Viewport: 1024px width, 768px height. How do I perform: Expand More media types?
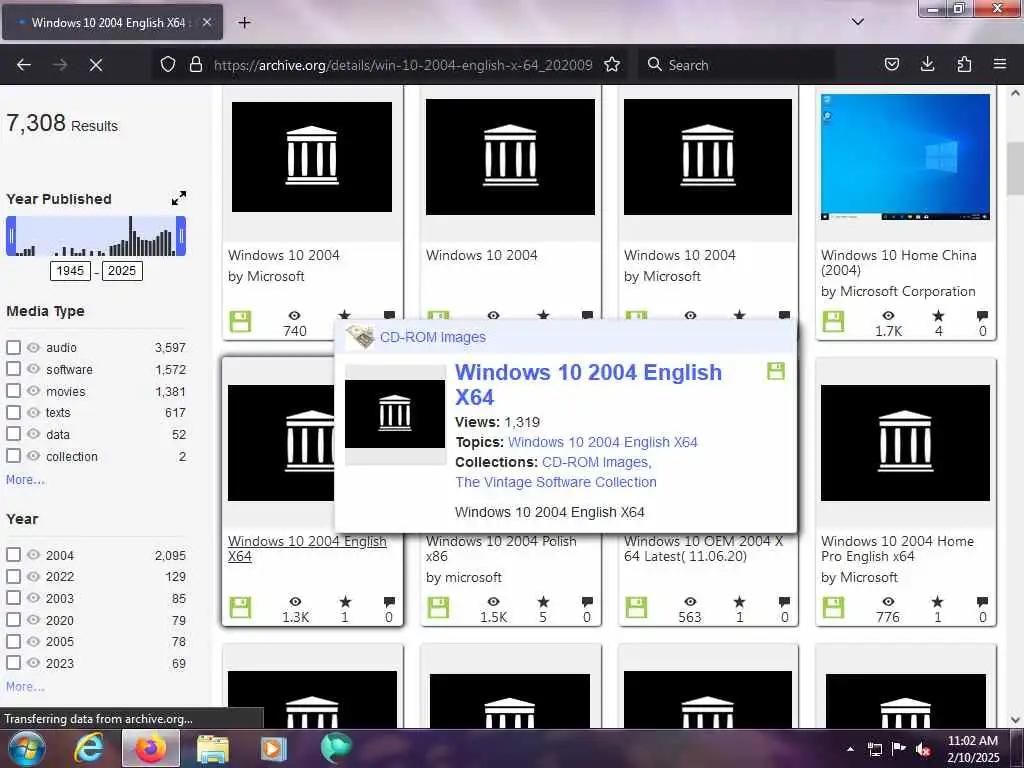point(25,480)
